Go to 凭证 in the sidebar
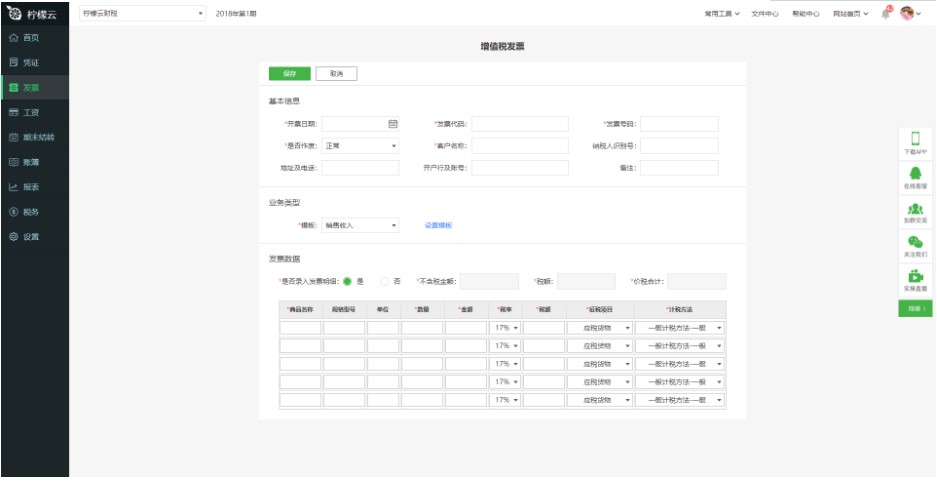This screenshot has width=937, height=482. coord(30,62)
